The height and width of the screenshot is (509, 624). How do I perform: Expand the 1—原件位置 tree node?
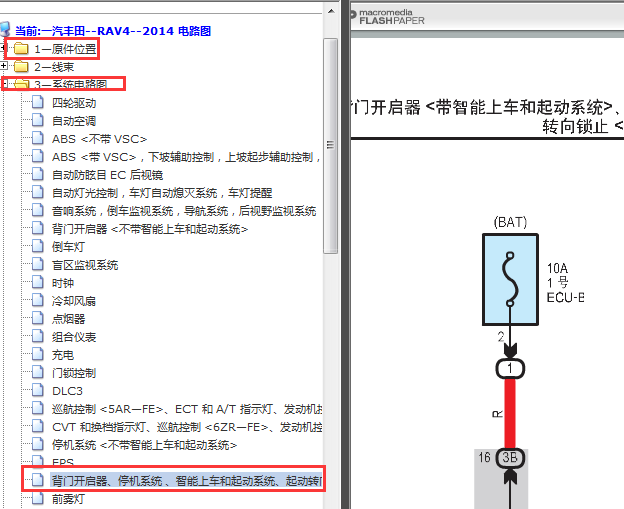point(3,48)
